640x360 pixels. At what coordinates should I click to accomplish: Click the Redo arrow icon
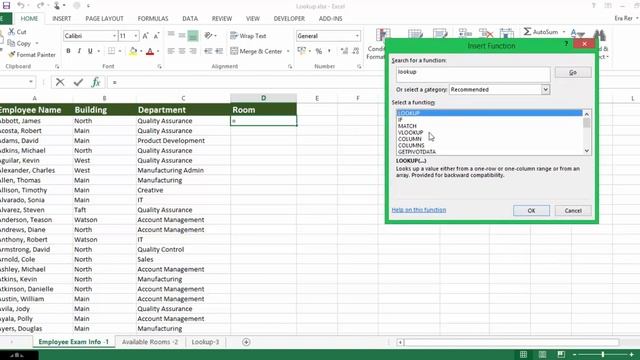[x=40, y=5]
